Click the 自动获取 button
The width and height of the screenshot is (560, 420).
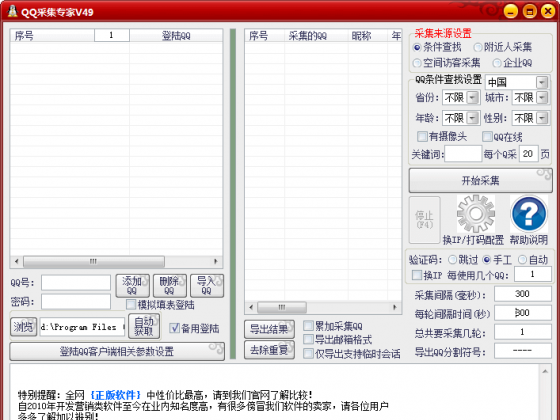(144, 326)
